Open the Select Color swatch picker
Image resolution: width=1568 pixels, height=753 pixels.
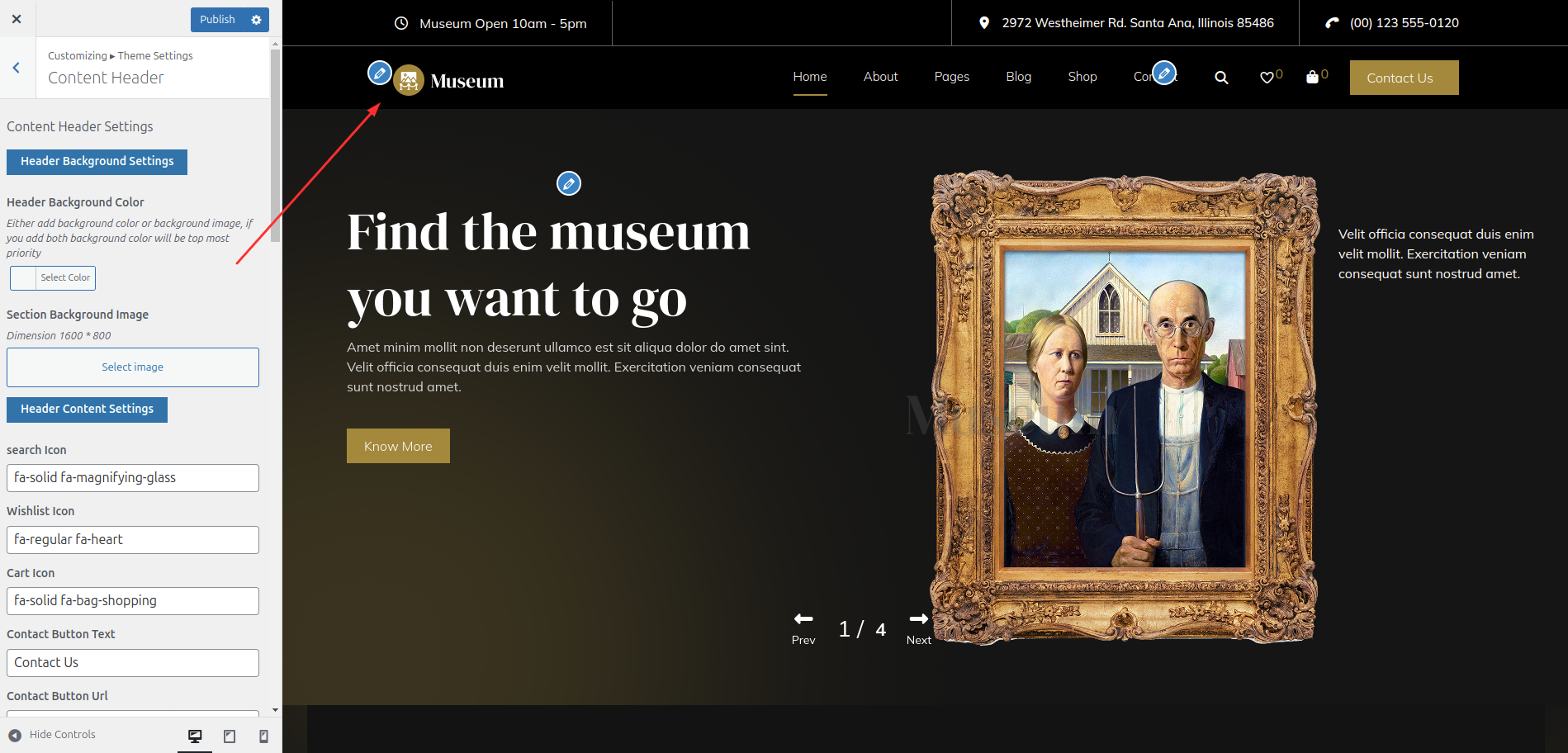coord(53,278)
